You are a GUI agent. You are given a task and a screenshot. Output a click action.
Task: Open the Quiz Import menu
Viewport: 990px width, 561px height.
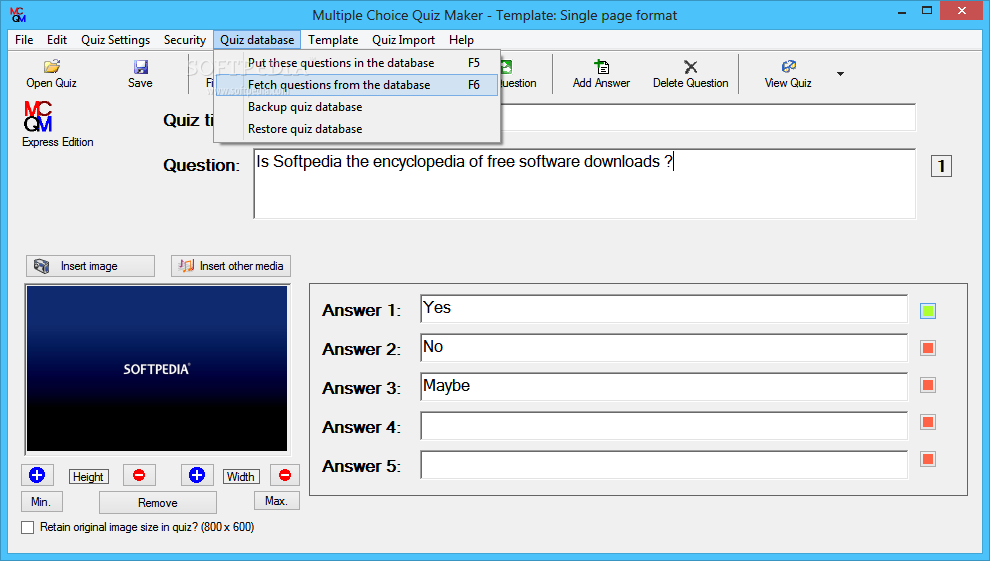pos(403,40)
